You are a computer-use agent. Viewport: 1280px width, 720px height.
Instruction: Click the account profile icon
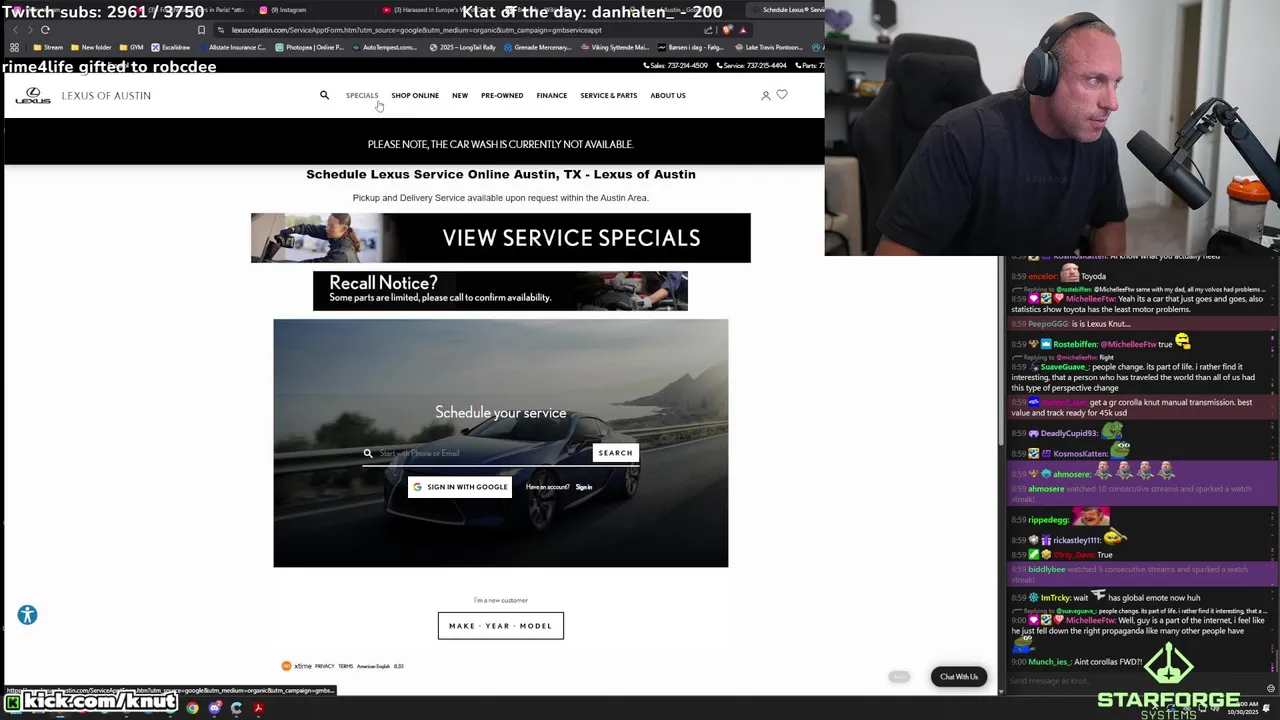tap(766, 95)
